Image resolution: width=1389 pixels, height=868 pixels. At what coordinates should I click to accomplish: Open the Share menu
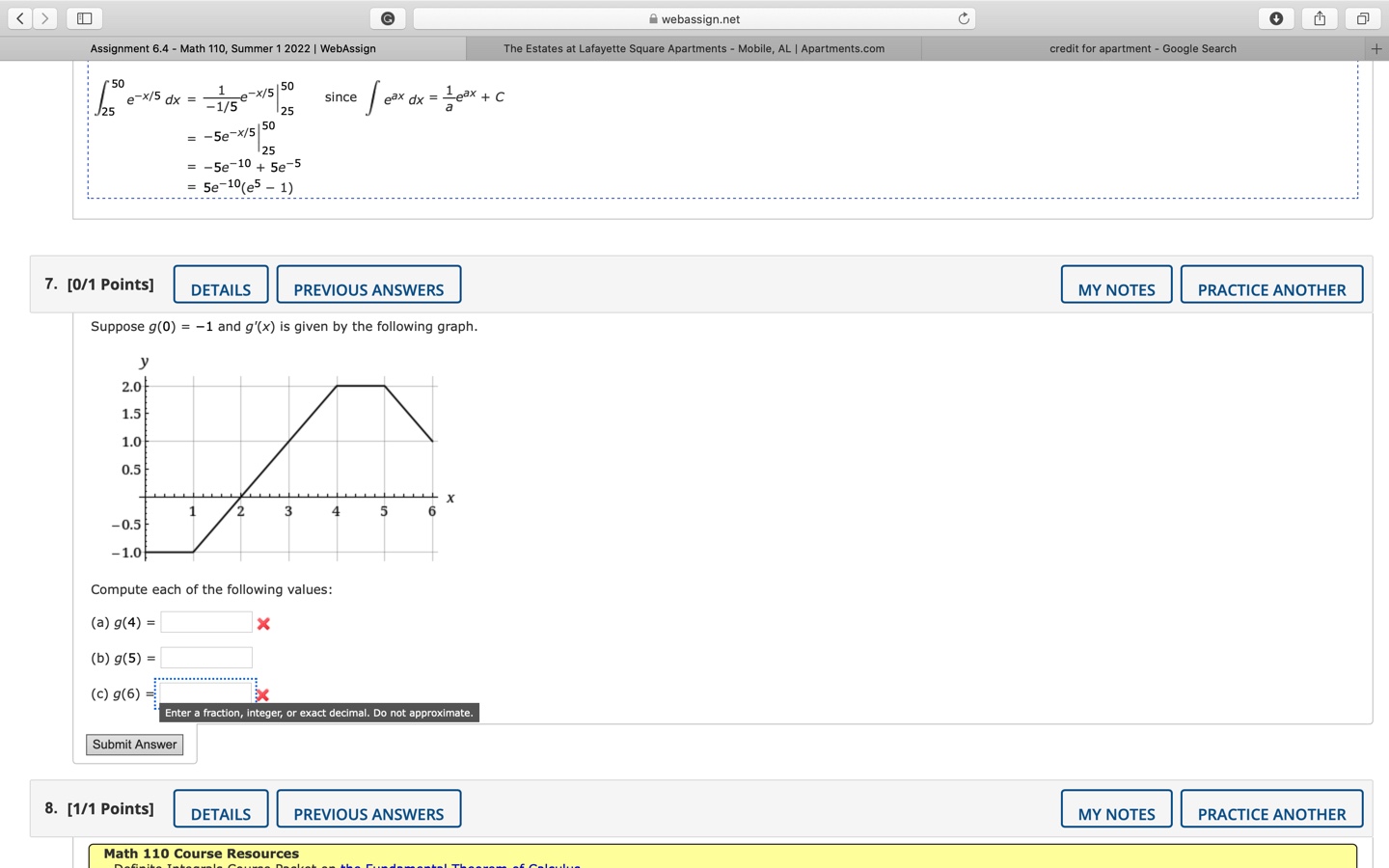tap(1319, 17)
